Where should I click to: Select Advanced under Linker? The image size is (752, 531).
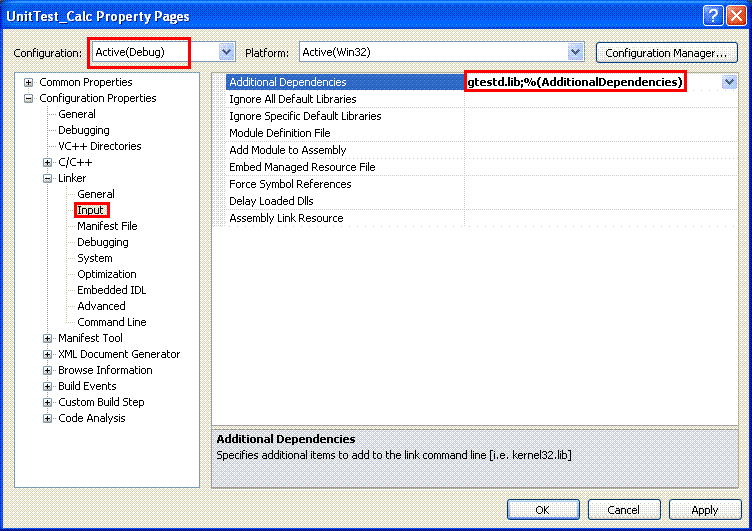click(101, 306)
